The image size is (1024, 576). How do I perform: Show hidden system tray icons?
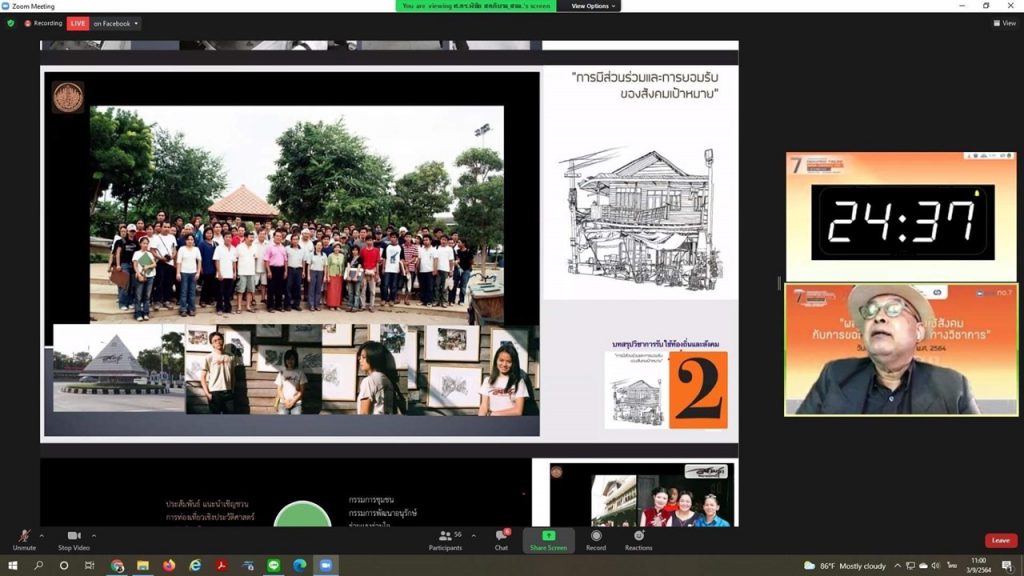[x=898, y=566]
